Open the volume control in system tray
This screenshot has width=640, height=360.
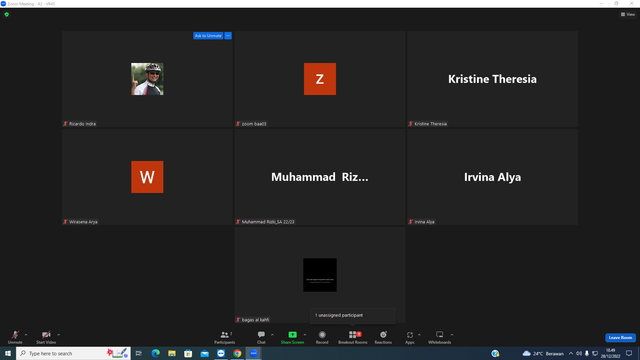579,353
